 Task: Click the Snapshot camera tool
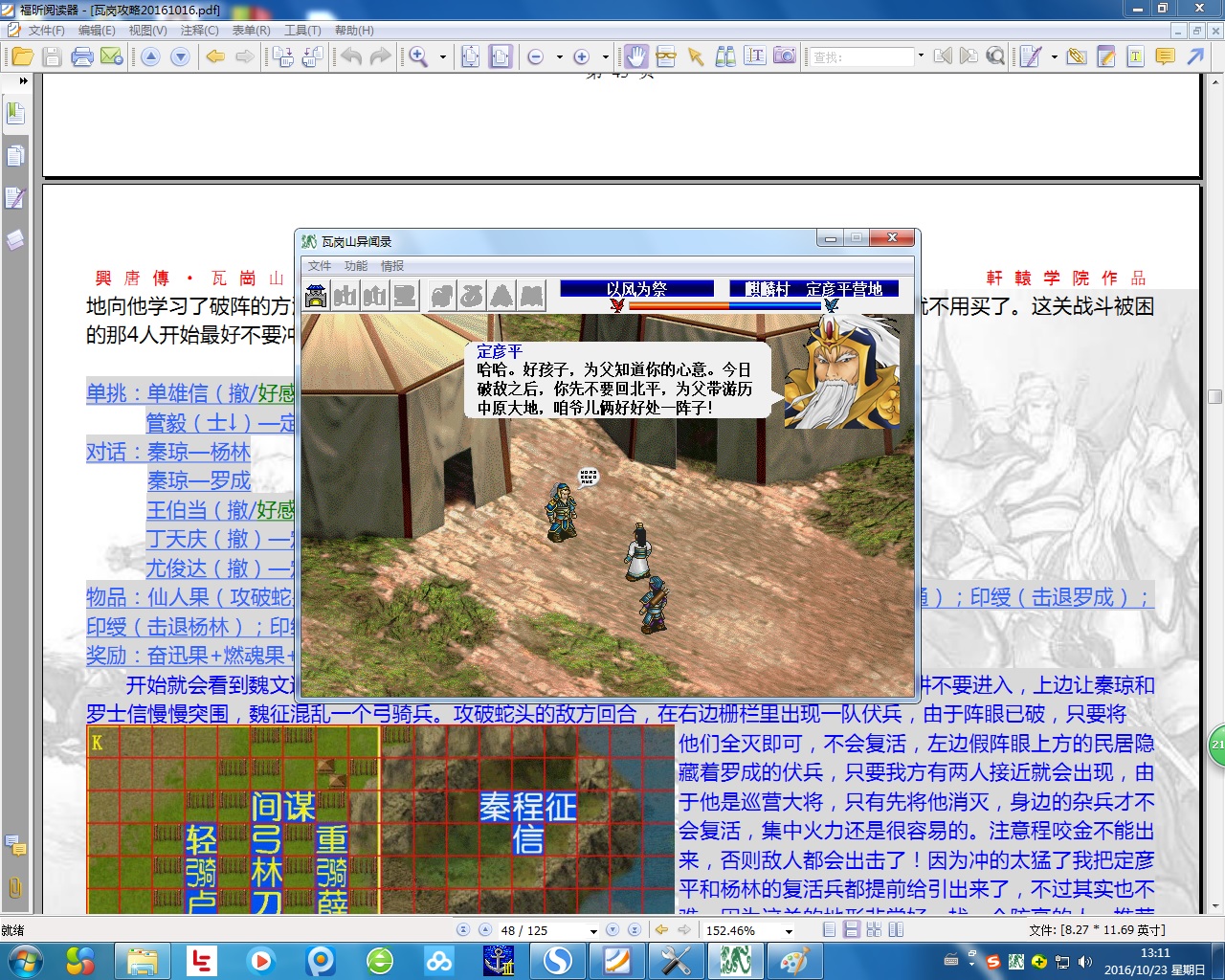point(785,56)
